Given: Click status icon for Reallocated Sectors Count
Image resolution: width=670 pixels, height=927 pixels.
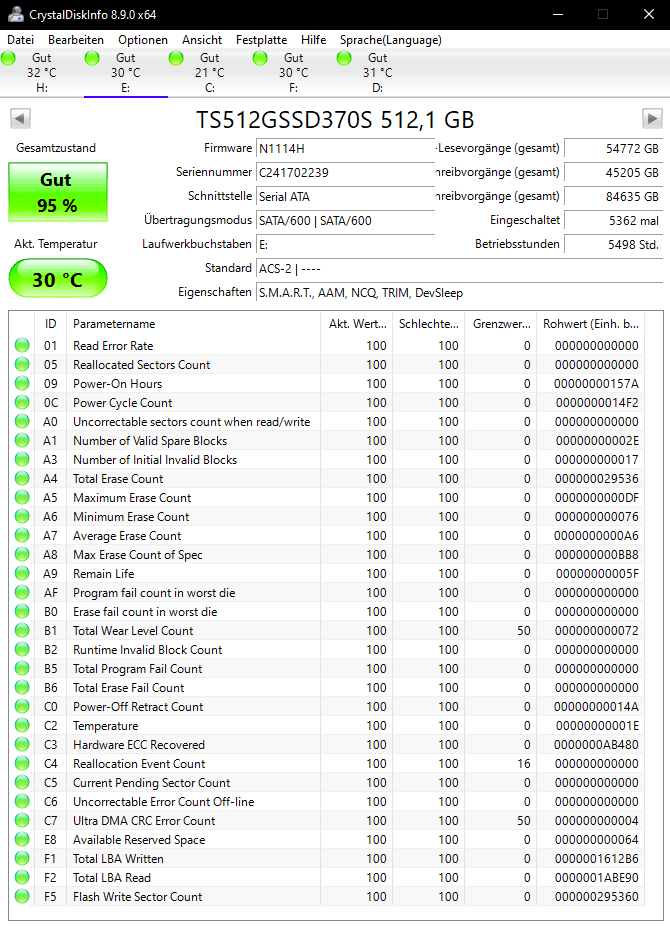Looking at the screenshot, I should [22, 364].
